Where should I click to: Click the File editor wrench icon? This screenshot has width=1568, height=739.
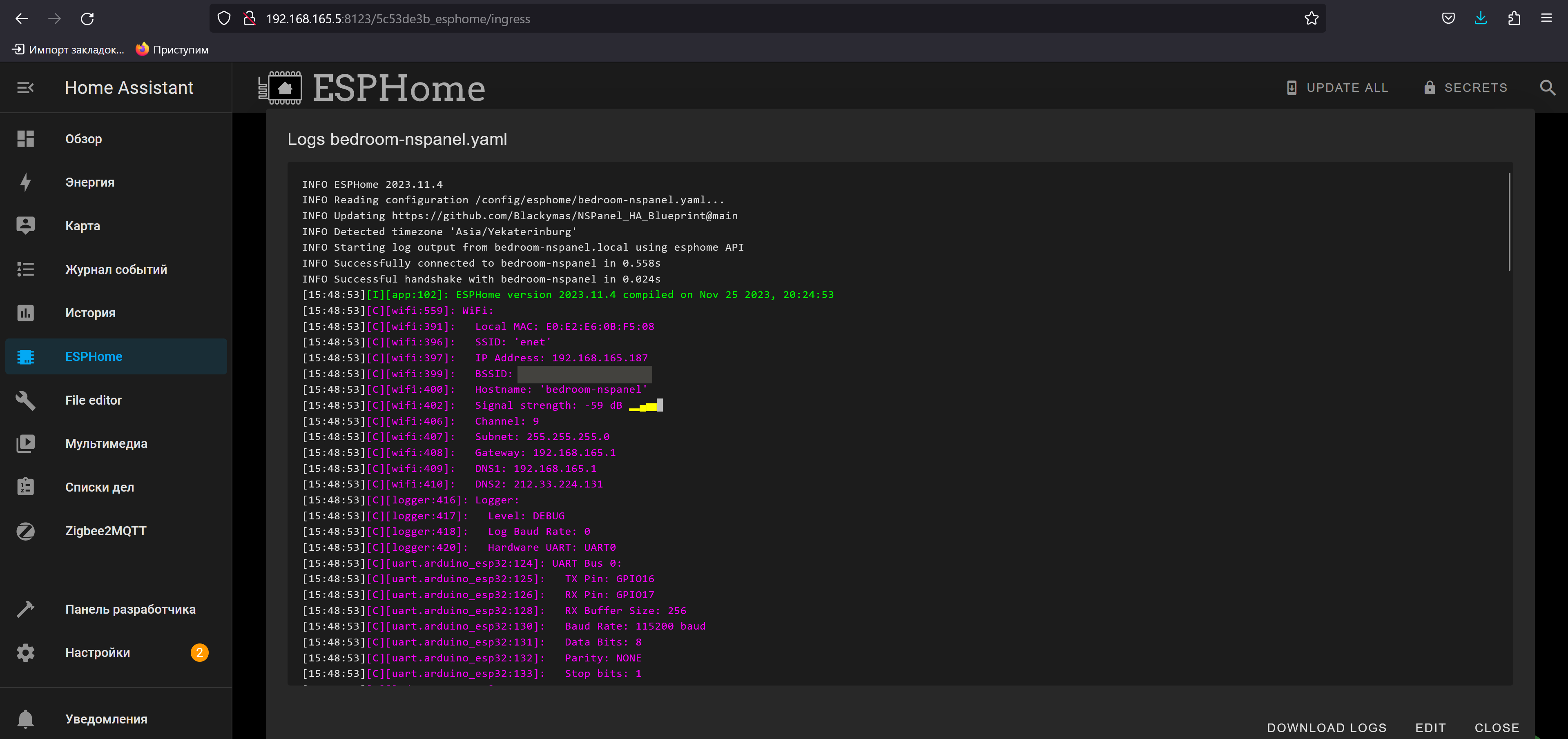coord(26,400)
